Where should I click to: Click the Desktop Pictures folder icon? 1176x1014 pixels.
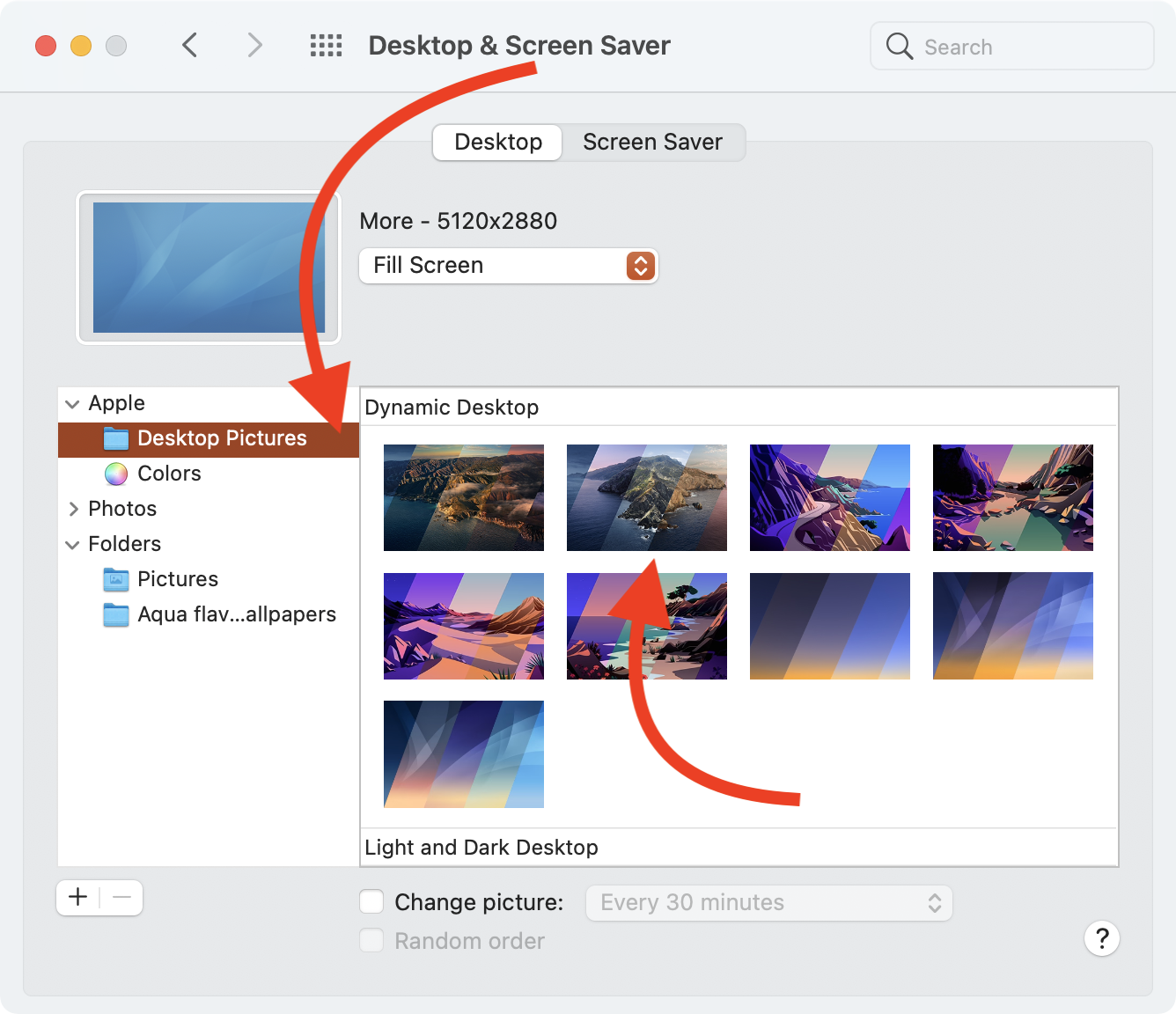click(116, 438)
